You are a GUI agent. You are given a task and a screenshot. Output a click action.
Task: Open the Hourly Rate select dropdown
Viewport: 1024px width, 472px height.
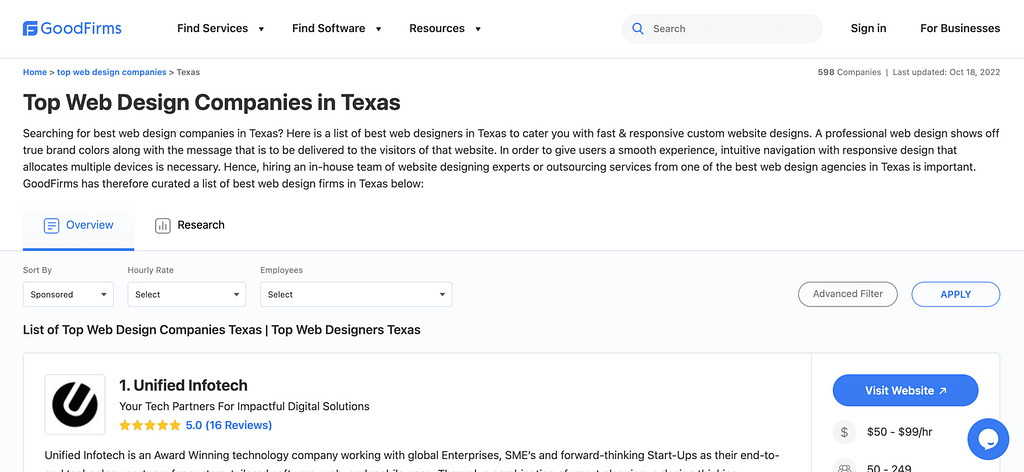[187, 294]
